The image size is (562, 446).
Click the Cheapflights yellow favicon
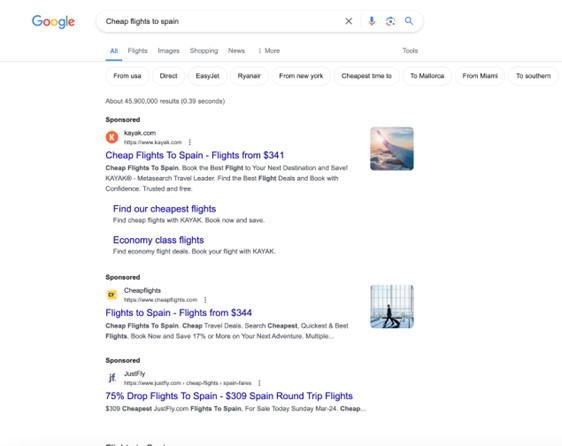pyautogui.click(x=112, y=295)
